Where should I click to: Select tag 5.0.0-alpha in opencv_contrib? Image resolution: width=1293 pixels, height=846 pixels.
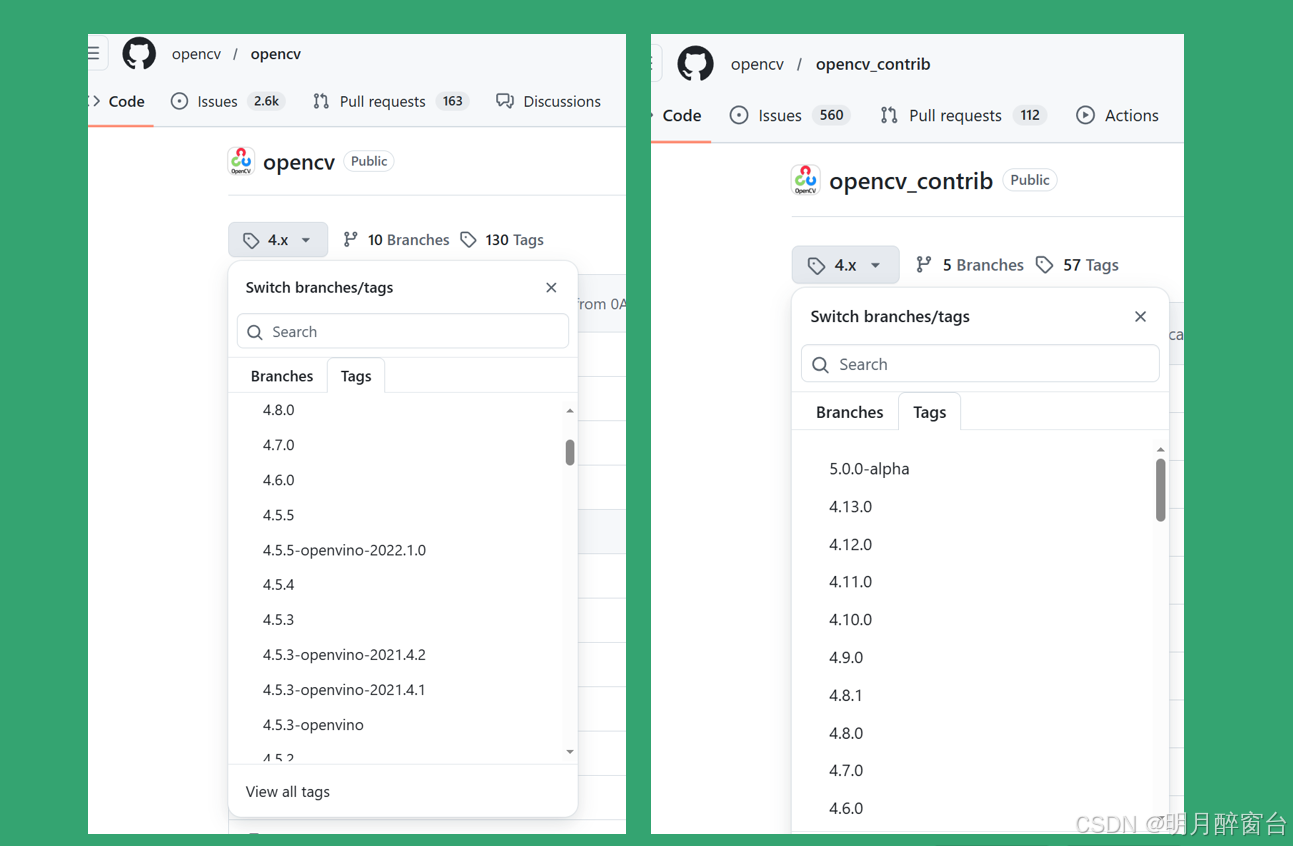(869, 469)
